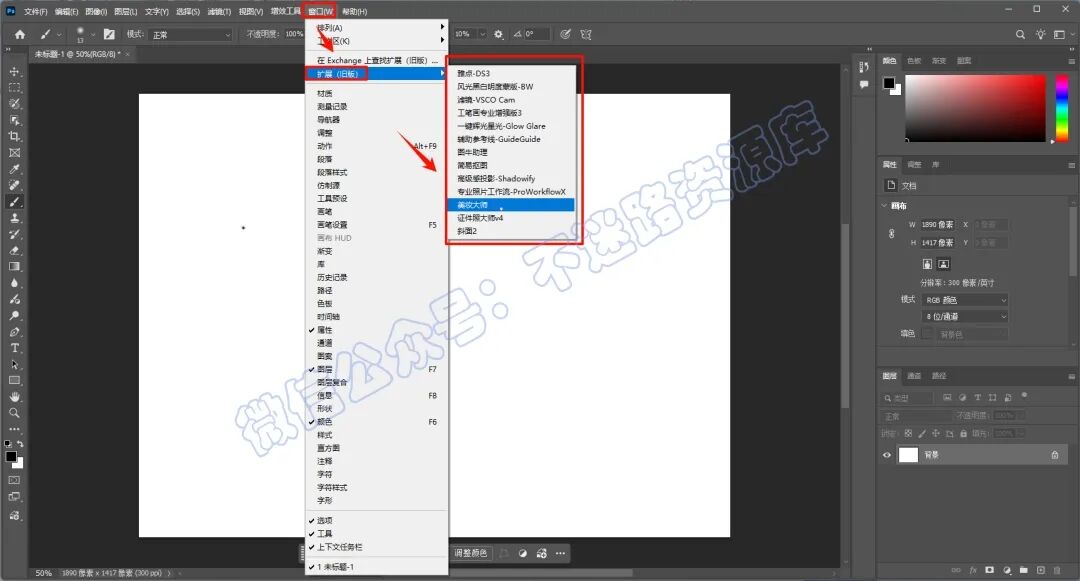Add layer mask icon in Layers panel
The image size is (1080, 581).
point(990,570)
